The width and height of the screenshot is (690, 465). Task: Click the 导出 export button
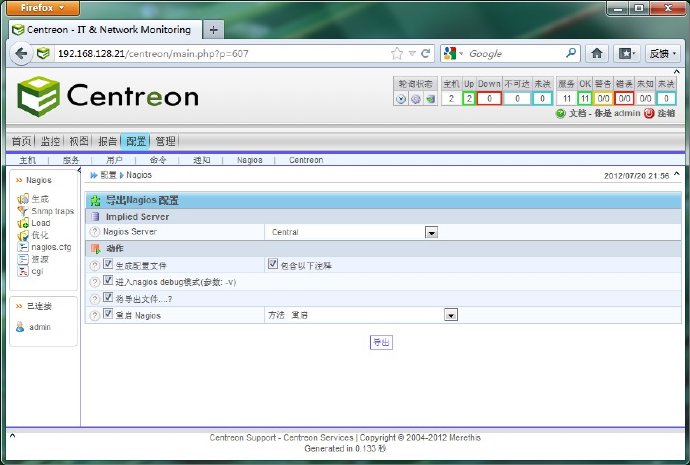pos(381,342)
